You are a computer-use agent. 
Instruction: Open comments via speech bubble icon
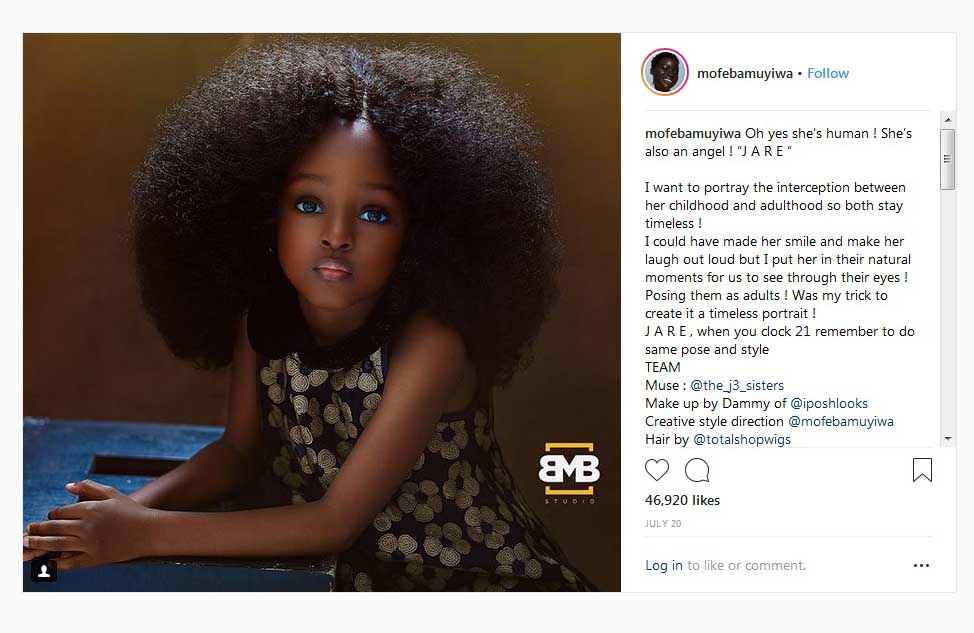pyautogui.click(x=697, y=470)
